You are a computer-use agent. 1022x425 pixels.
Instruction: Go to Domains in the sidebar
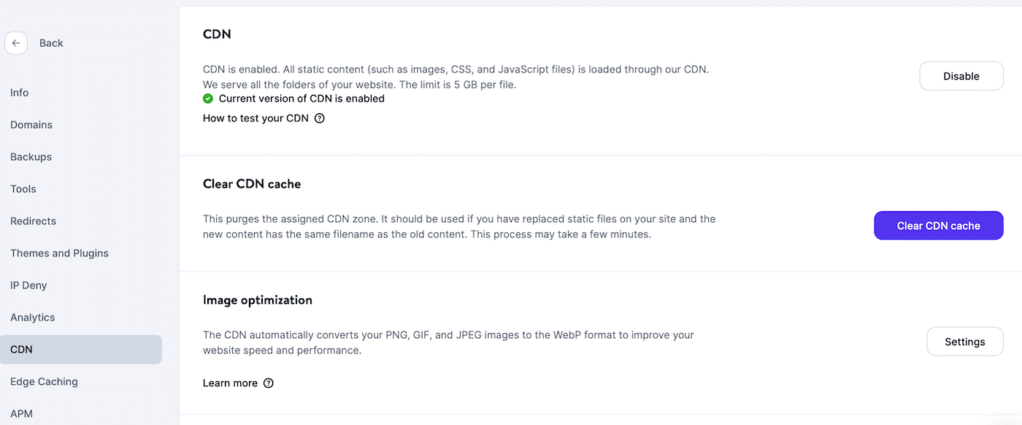point(31,125)
